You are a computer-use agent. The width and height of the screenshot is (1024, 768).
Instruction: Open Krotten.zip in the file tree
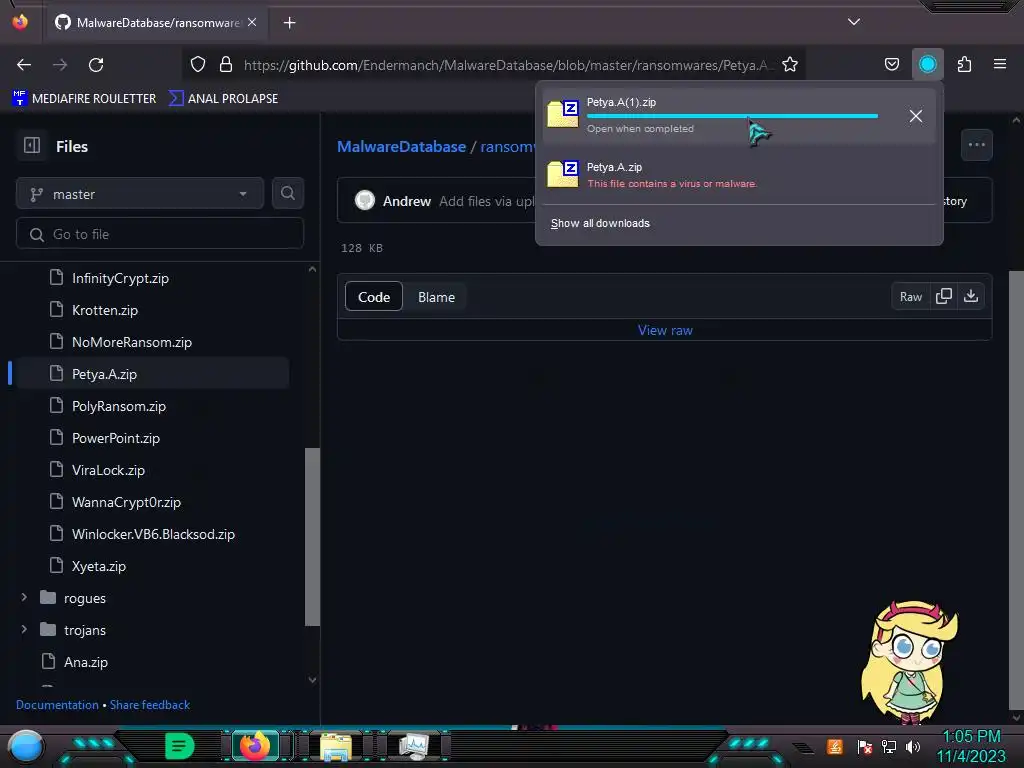click(x=104, y=310)
